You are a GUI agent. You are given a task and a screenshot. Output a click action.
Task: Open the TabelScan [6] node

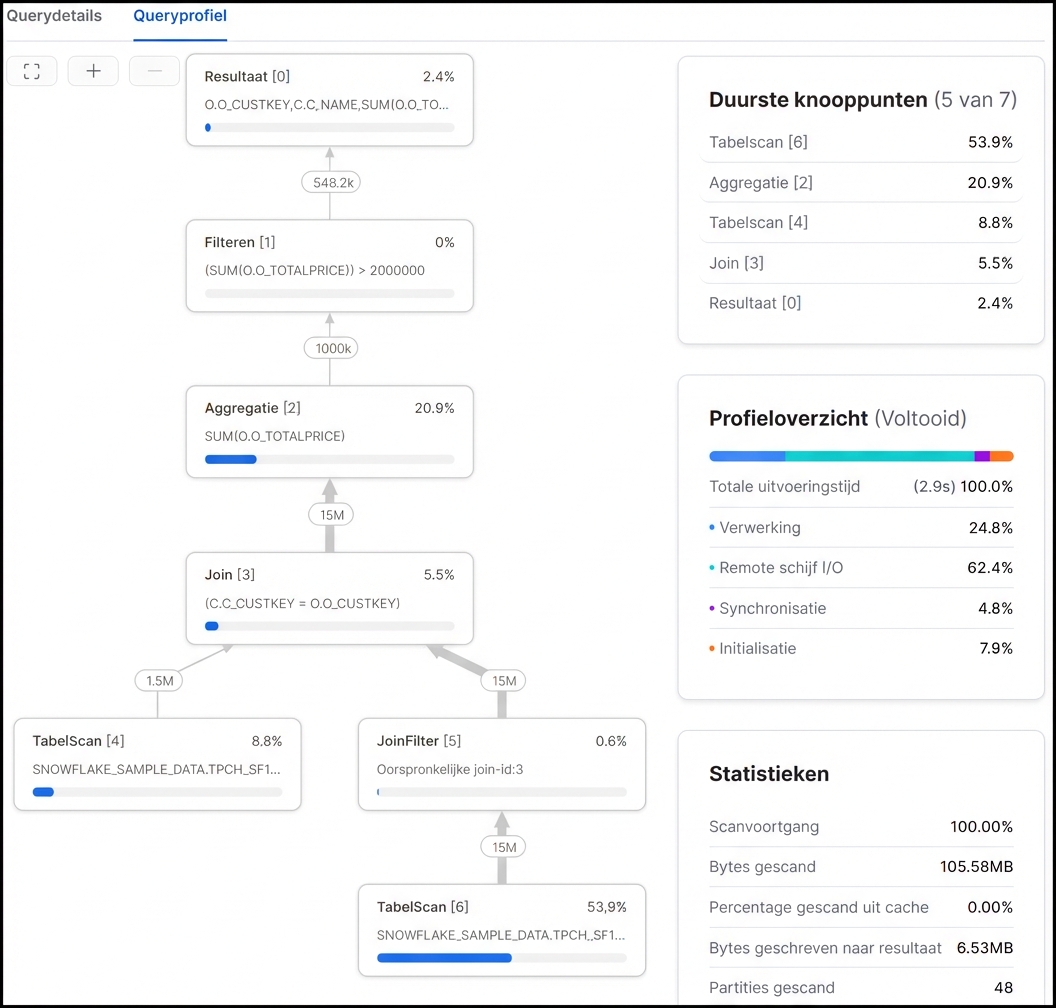point(502,930)
